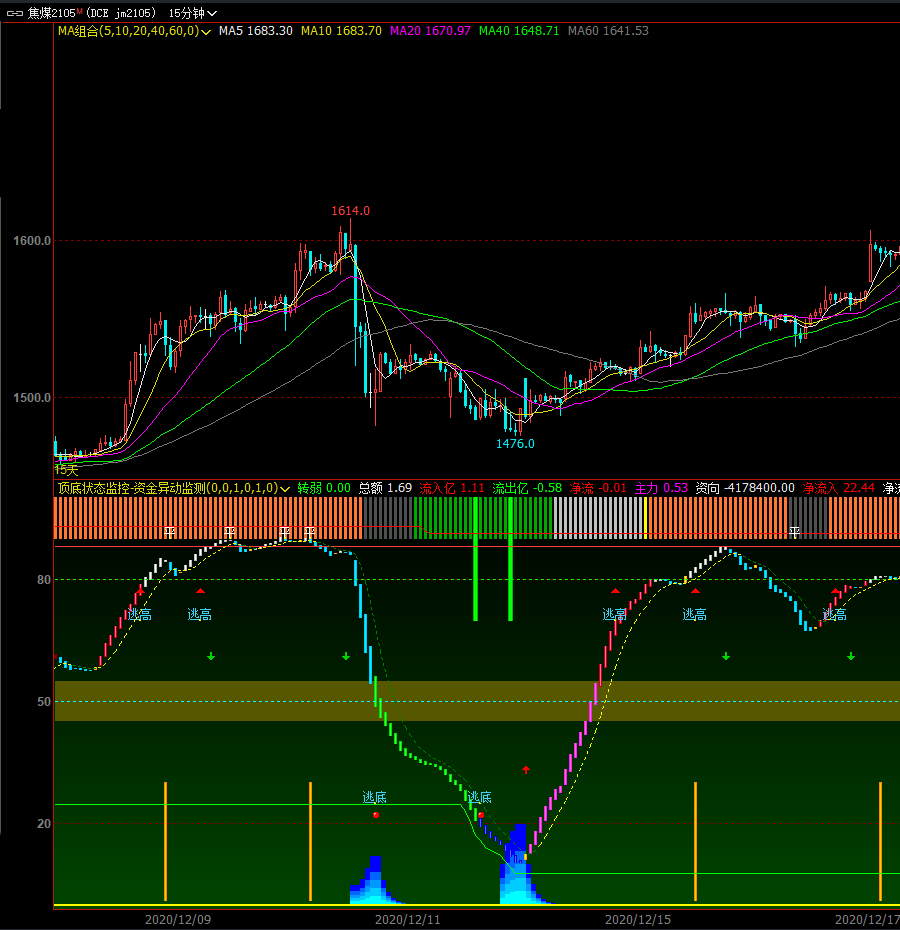Click the 资向 -4178400.00 readout

(x=745, y=488)
